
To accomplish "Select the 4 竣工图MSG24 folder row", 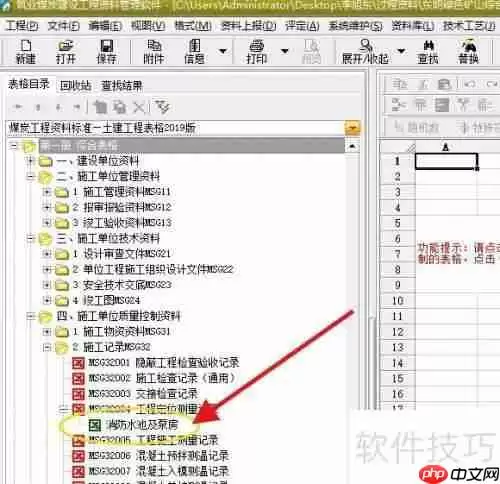I will 106,300.
